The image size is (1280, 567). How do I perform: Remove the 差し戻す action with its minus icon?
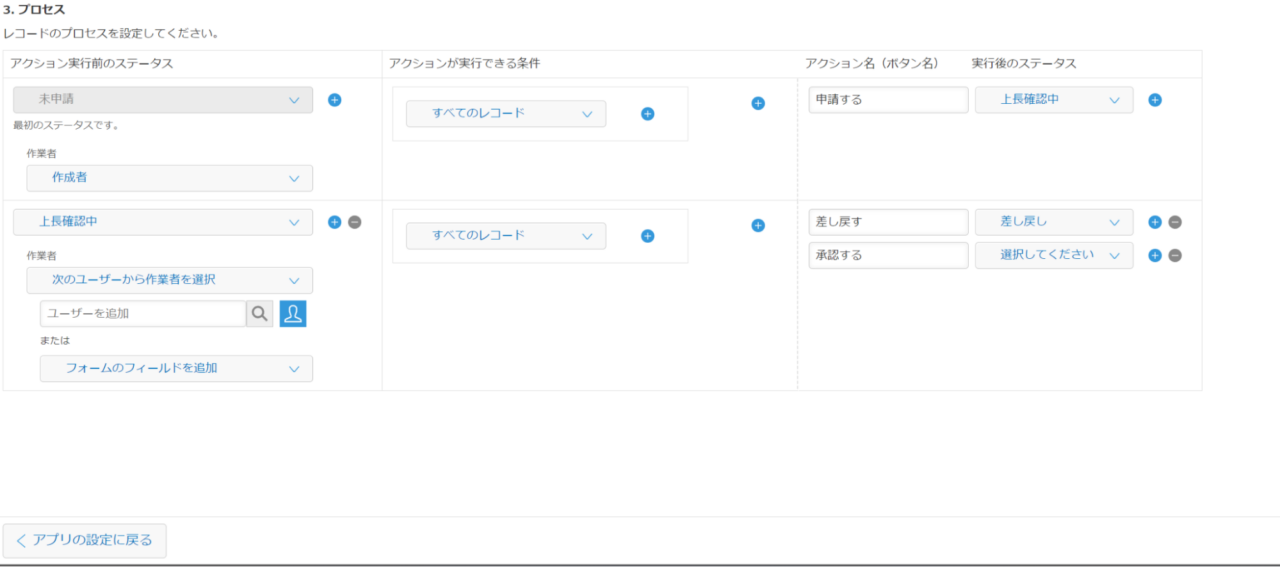[x=1175, y=222]
